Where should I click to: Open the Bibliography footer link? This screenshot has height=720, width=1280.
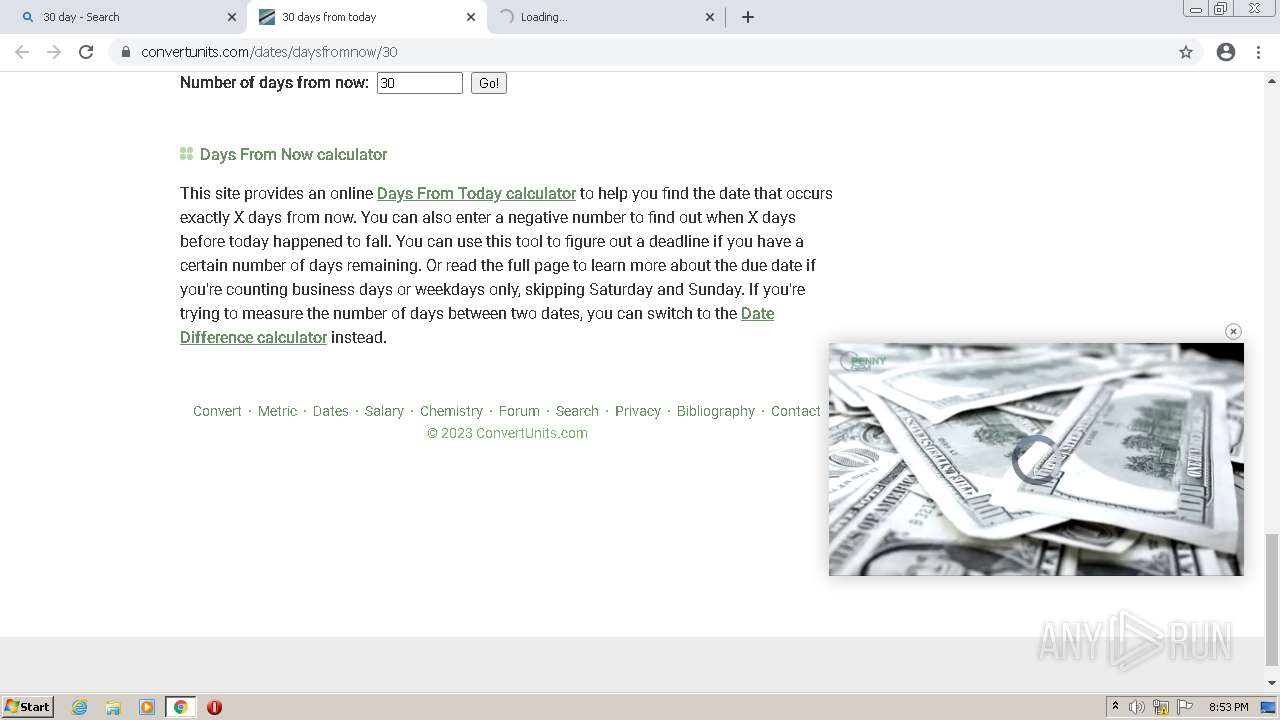click(716, 411)
